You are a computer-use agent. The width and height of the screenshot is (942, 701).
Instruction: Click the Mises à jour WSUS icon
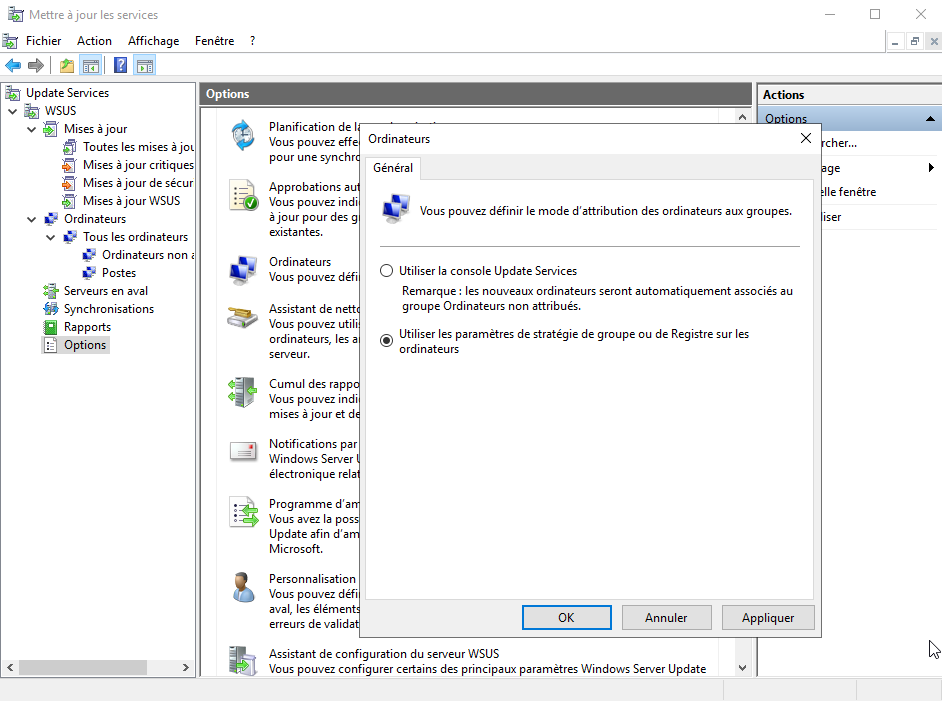point(70,201)
